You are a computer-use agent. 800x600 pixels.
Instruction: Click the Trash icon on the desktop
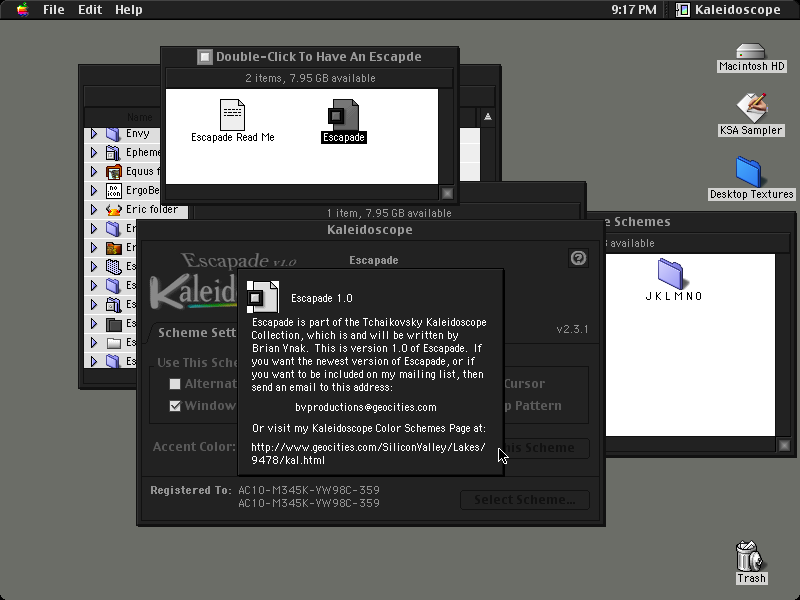pyautogui.click(x=749, y=556)
